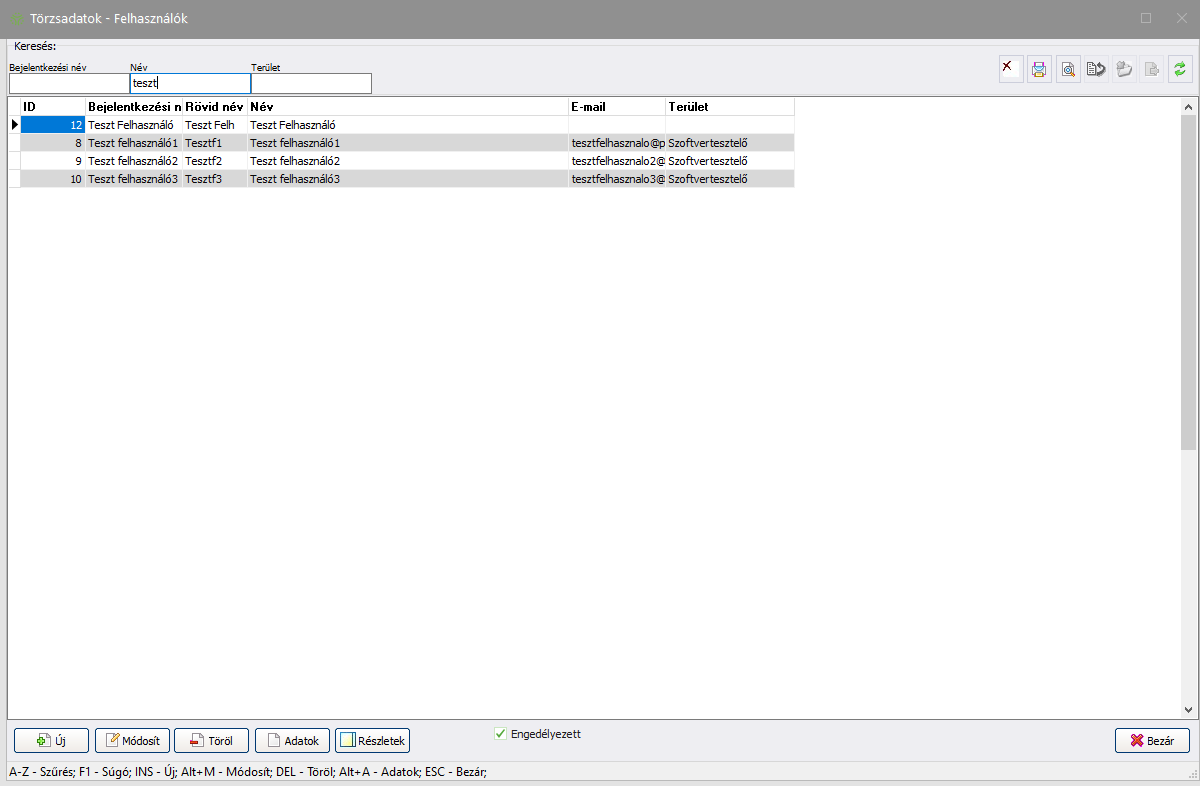
Task: Click the Új button to add user
Action: pos(51,740)
